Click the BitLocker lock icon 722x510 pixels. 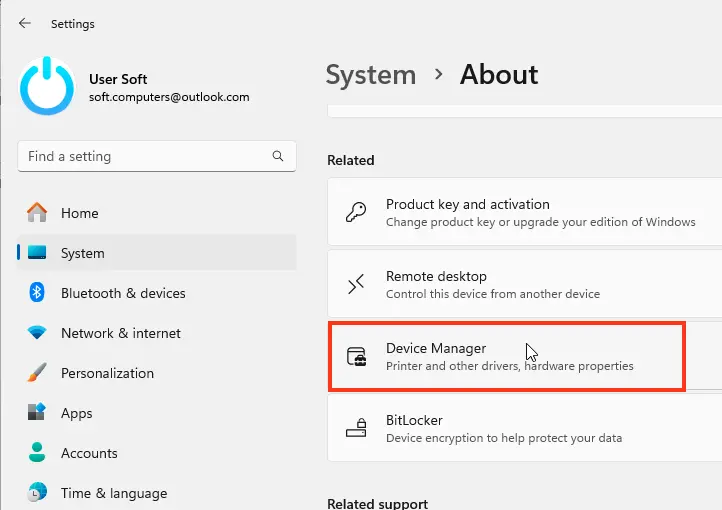pos(356,429)
